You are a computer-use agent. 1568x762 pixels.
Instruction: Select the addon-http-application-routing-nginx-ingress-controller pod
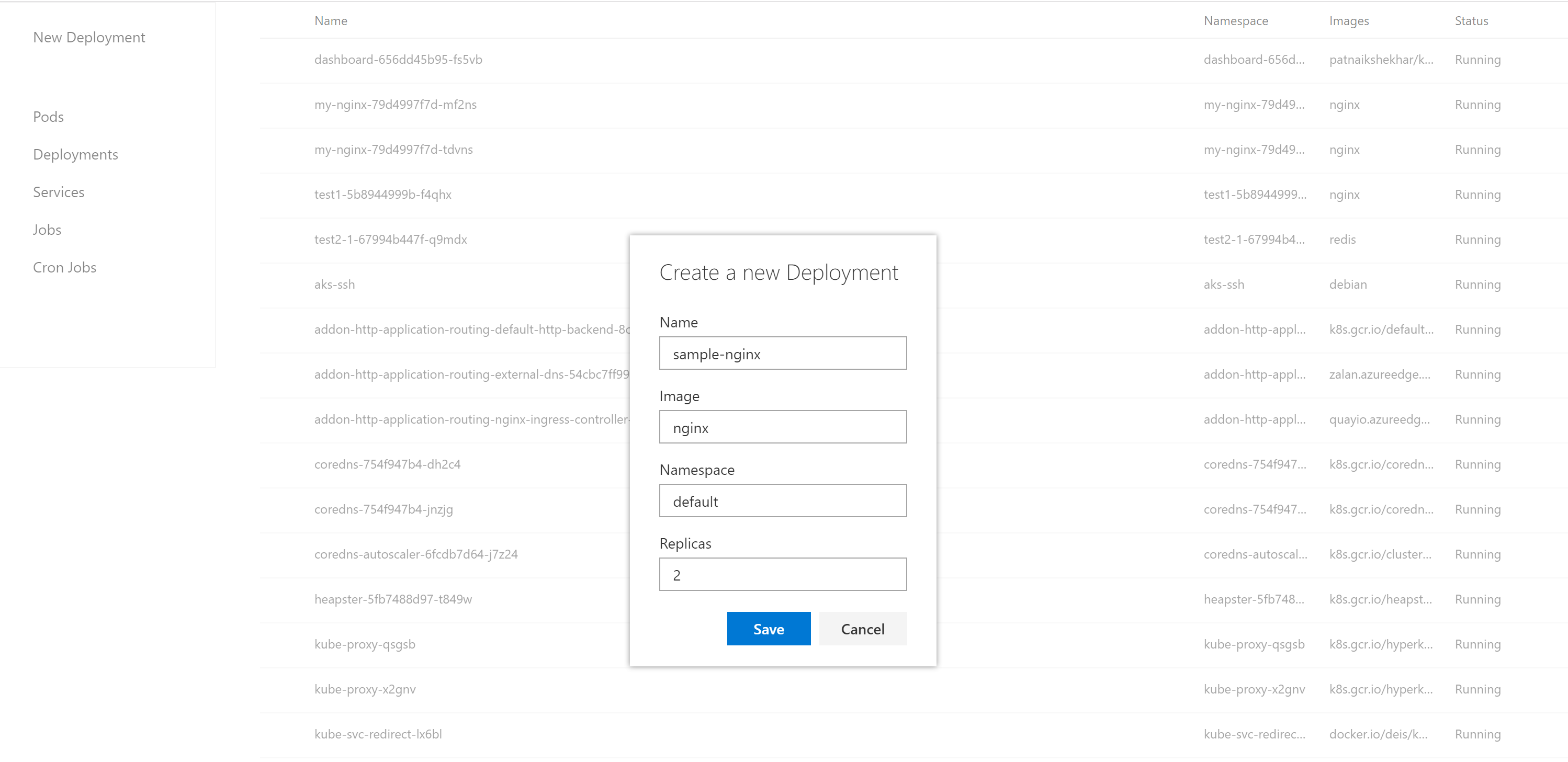click(472, 419)
